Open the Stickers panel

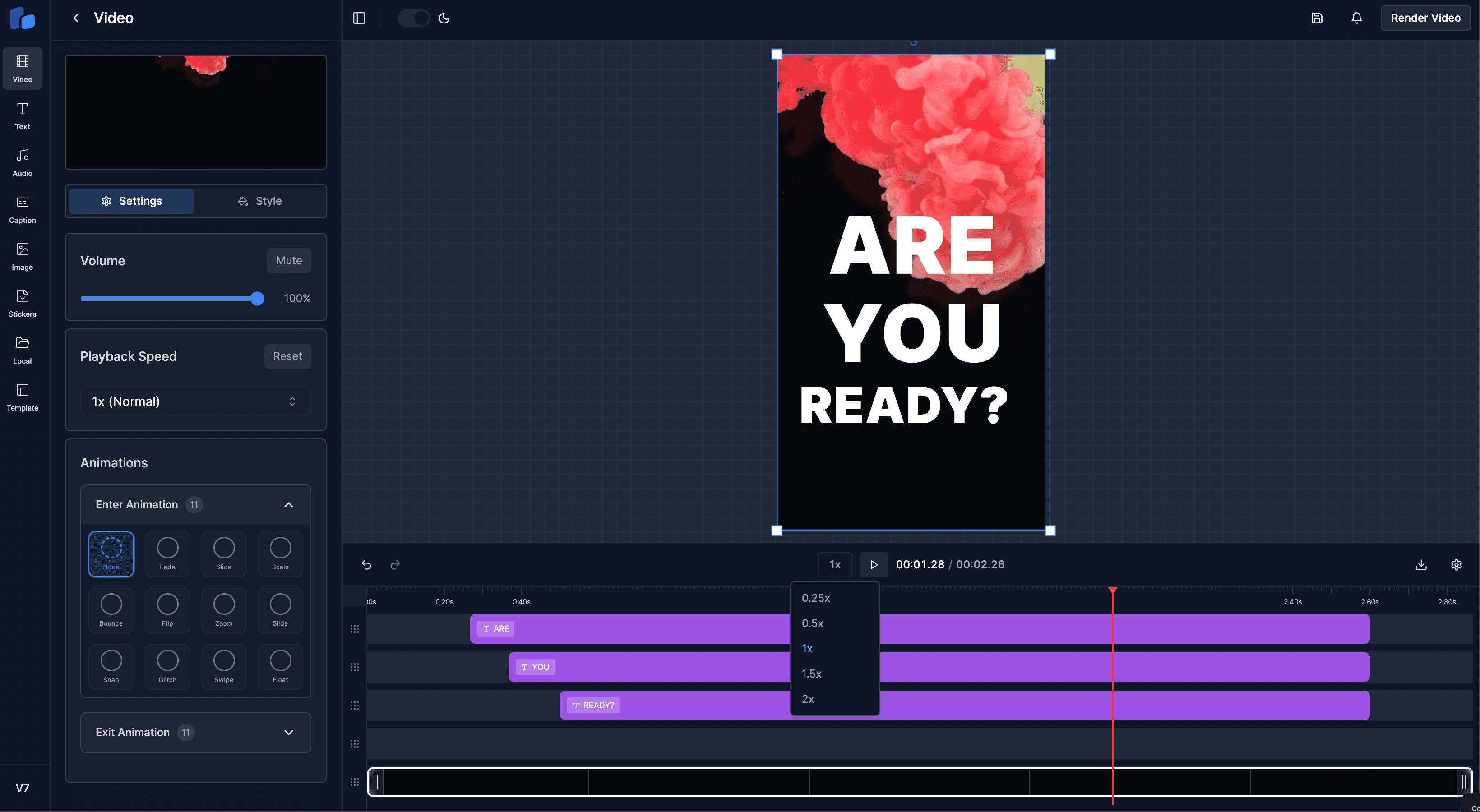click(x=22, y=303)
